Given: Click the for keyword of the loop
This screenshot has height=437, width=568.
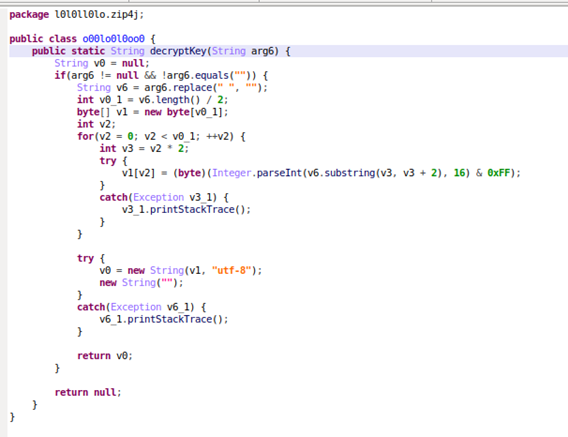Looking at the screenshot, I should [85, 137].
